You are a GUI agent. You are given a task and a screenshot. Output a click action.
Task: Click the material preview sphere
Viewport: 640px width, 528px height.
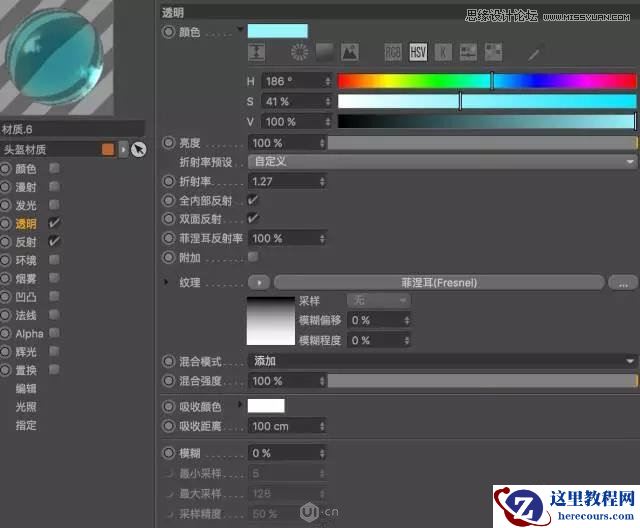tap(56, 56)
